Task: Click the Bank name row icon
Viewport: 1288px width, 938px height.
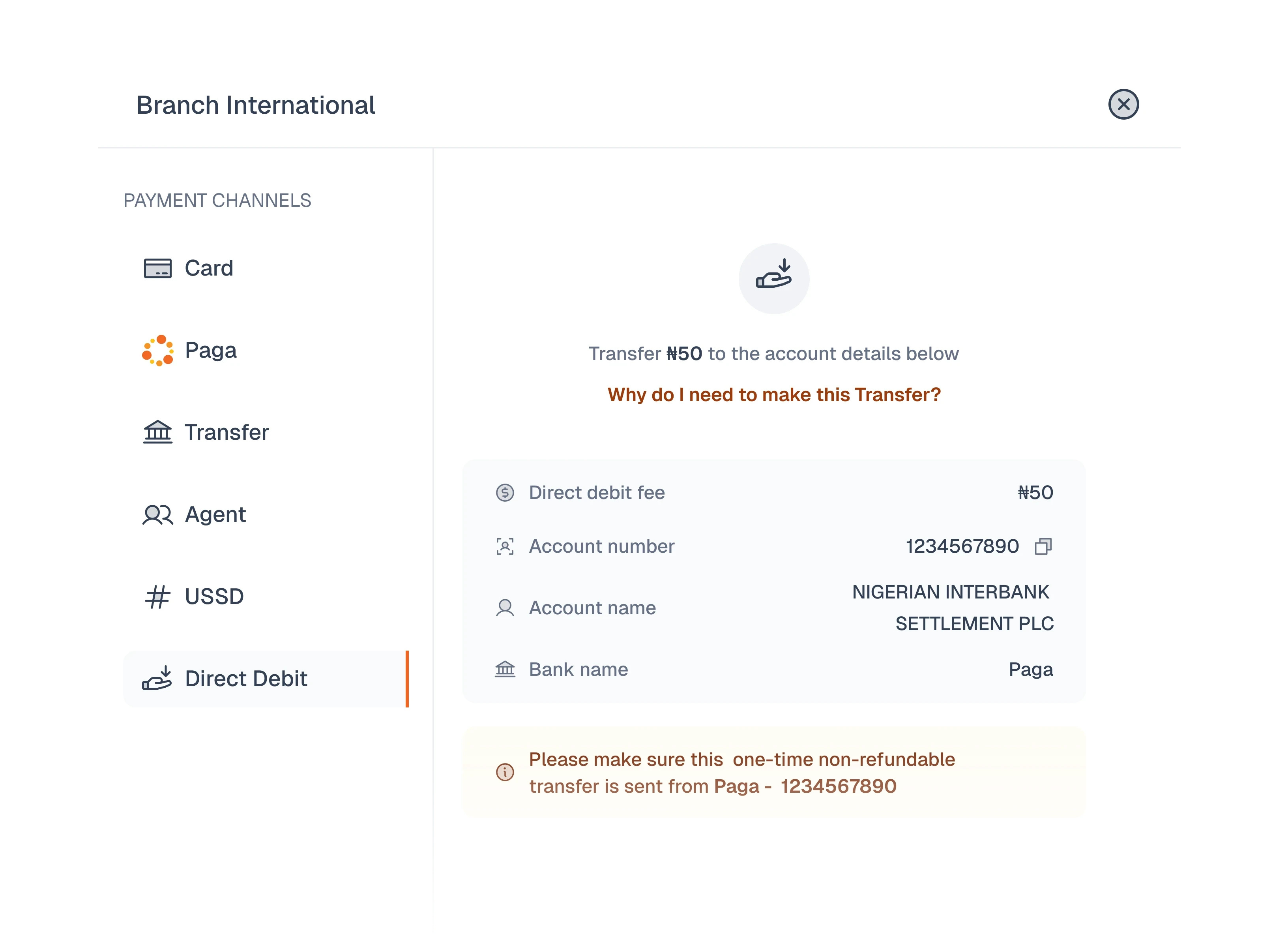Action: (x=505, y=669)
